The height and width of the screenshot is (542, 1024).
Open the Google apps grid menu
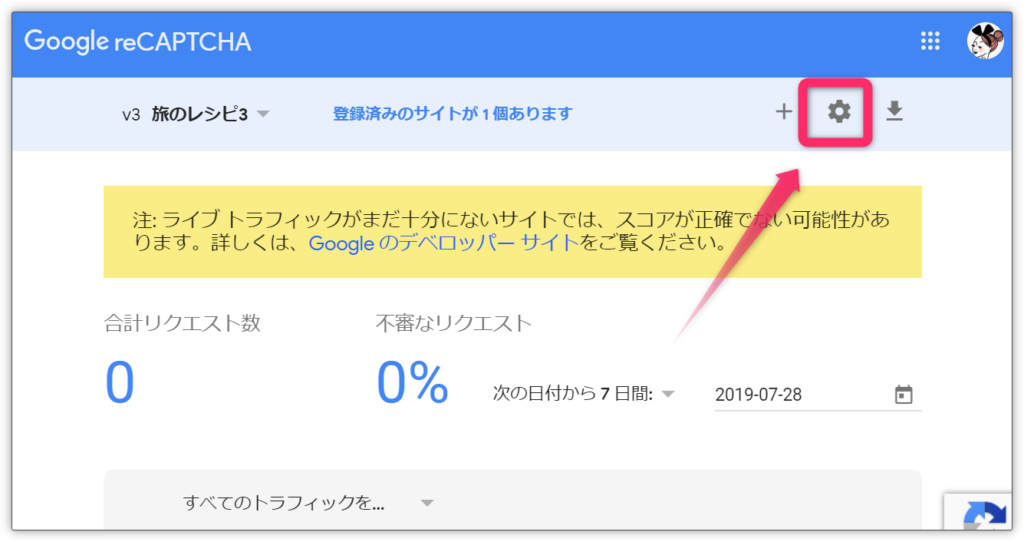(930, 41)
